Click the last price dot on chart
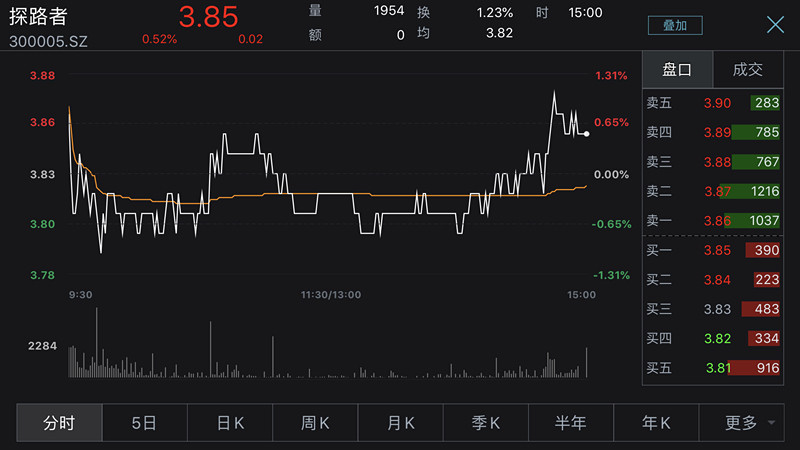Screen dimensions: 800x450 [587, 134]
